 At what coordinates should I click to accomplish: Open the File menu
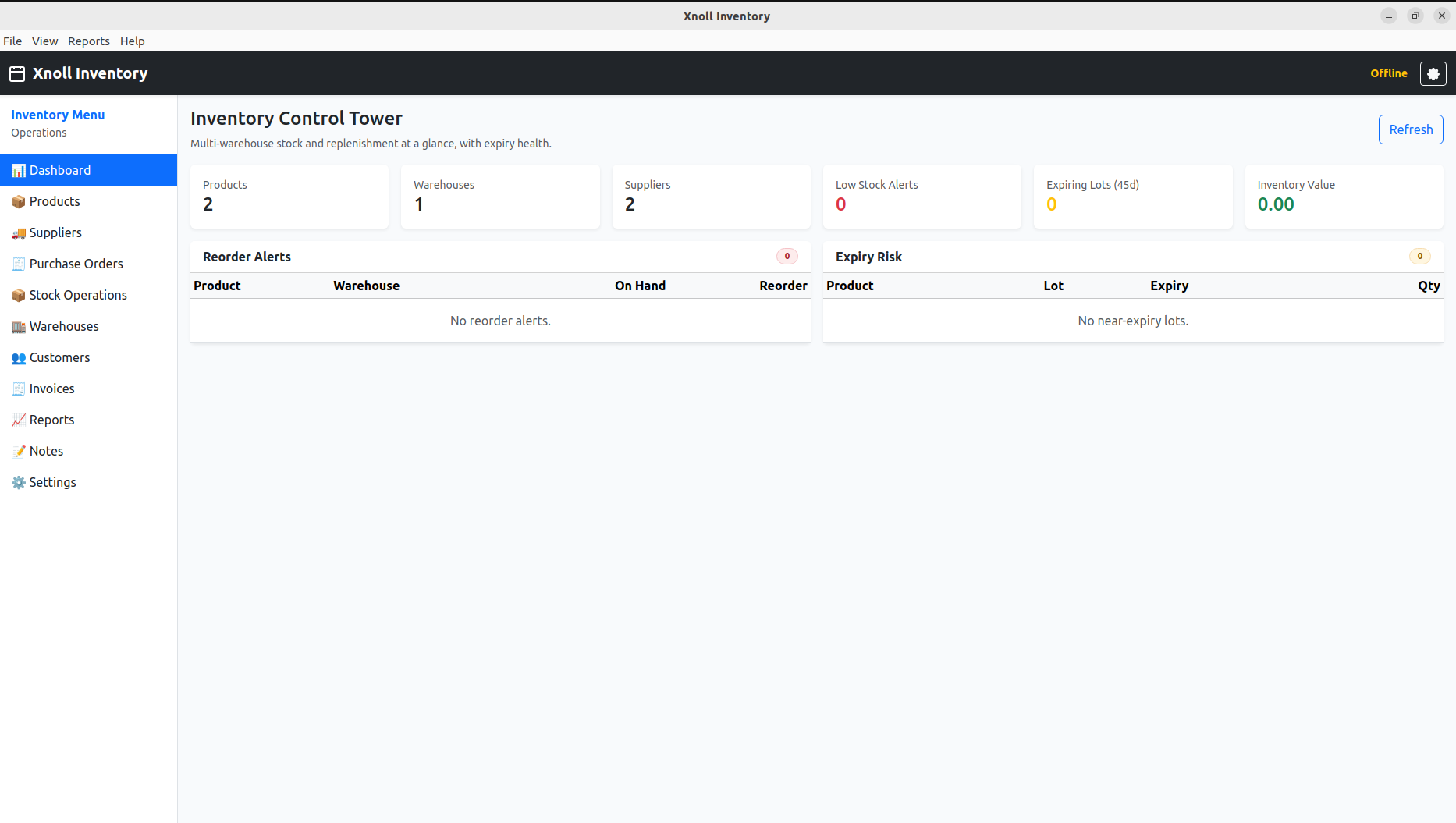coord(12,41)
